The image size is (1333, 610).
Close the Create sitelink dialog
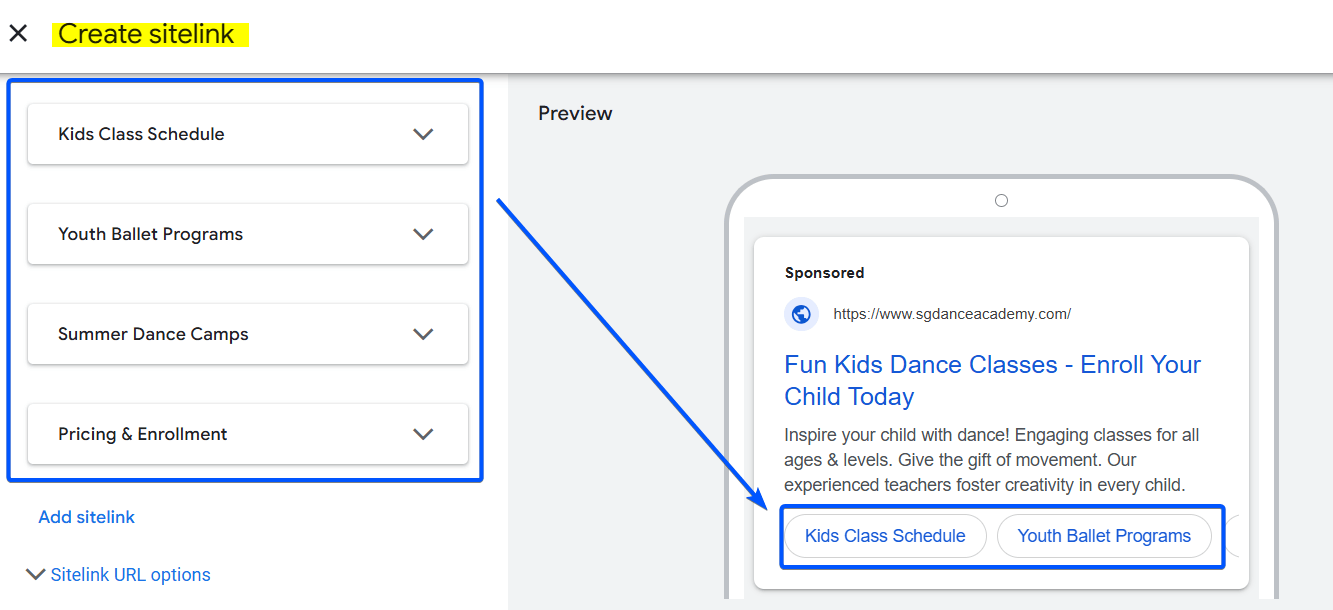click(18, 34)
